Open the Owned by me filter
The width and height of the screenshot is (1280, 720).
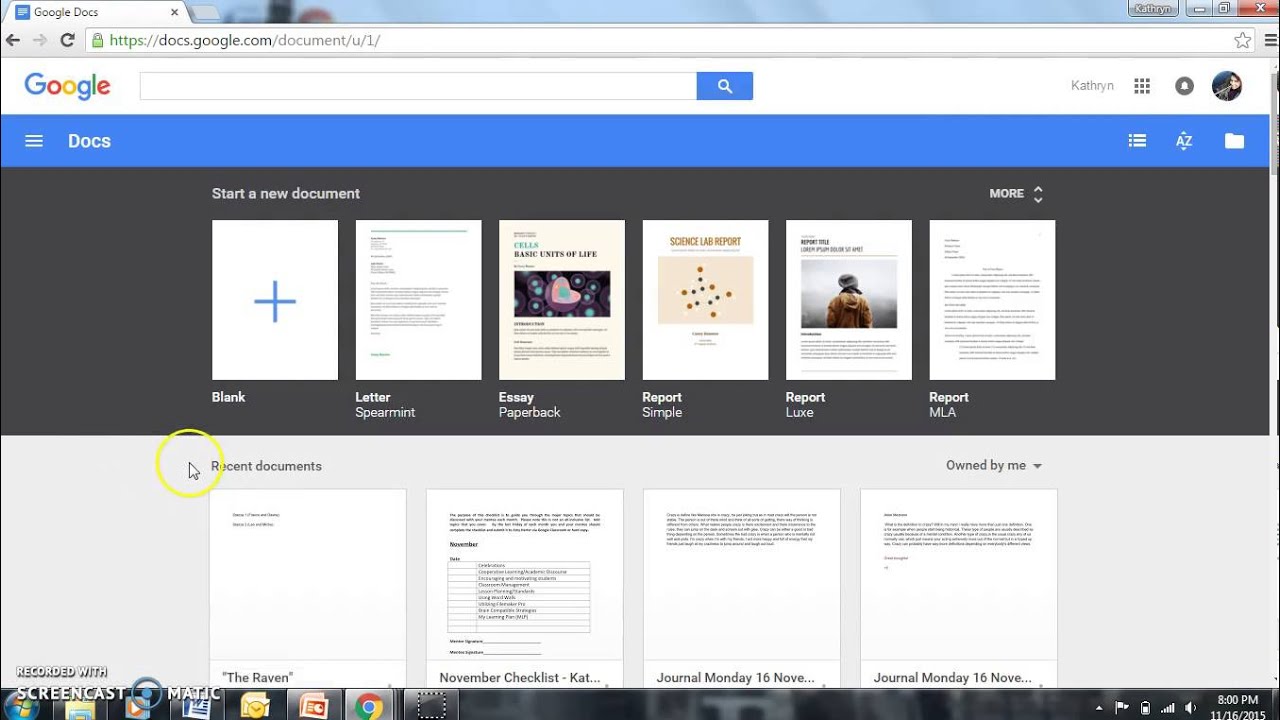pyautogui.click(x=994, y=465)
